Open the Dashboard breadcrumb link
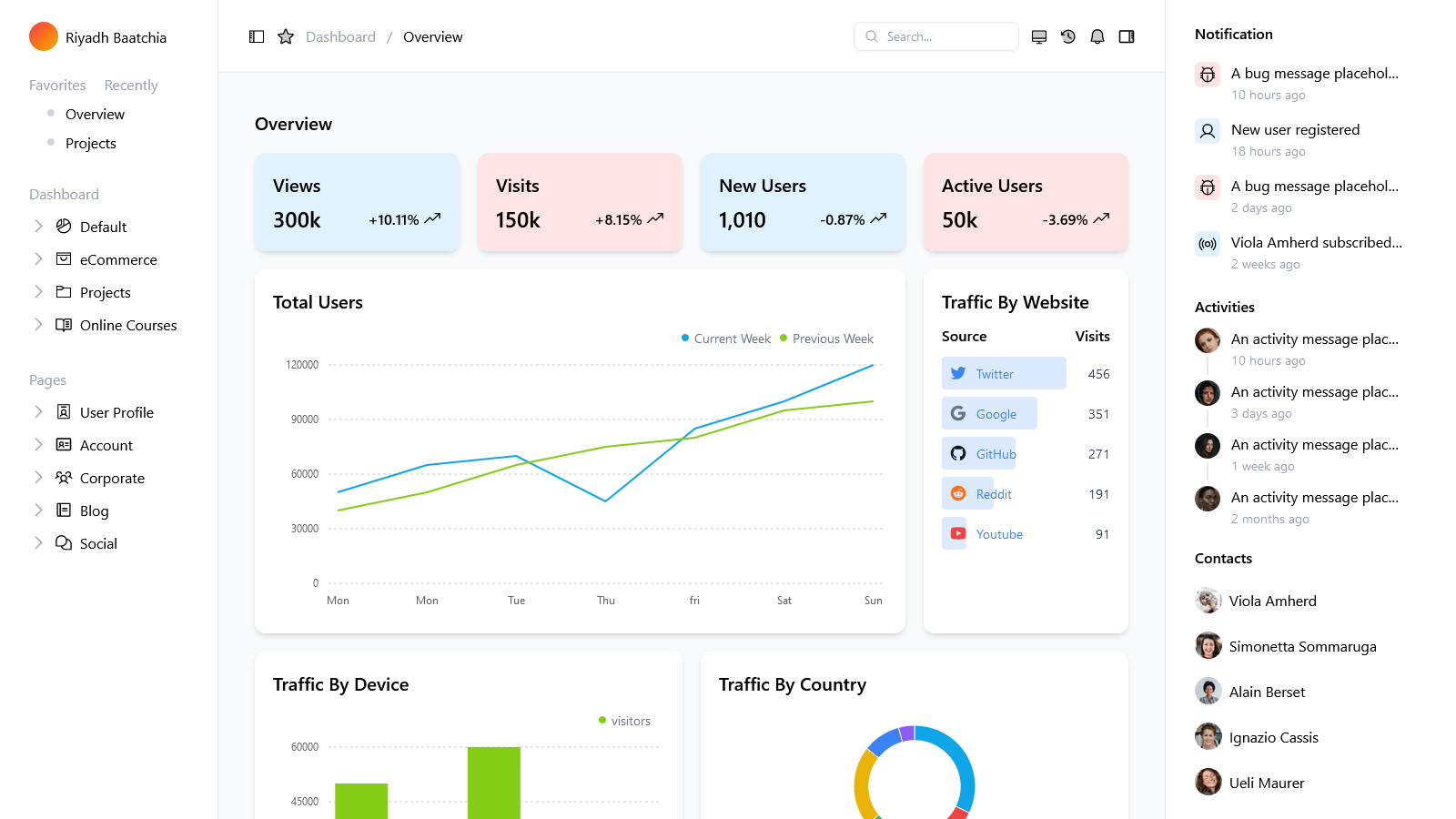Viewport: 1456px width, 819px height. (340, 36)
